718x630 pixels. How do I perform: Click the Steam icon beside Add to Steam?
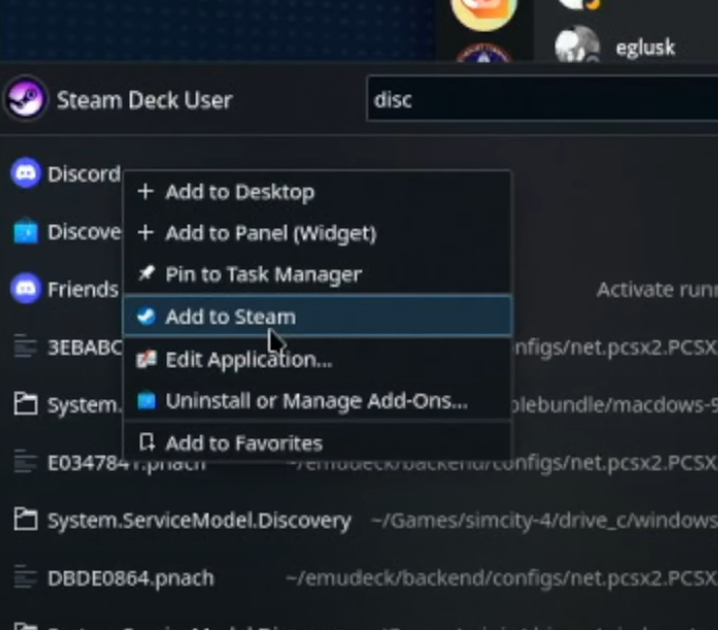[x=146, y=316]
